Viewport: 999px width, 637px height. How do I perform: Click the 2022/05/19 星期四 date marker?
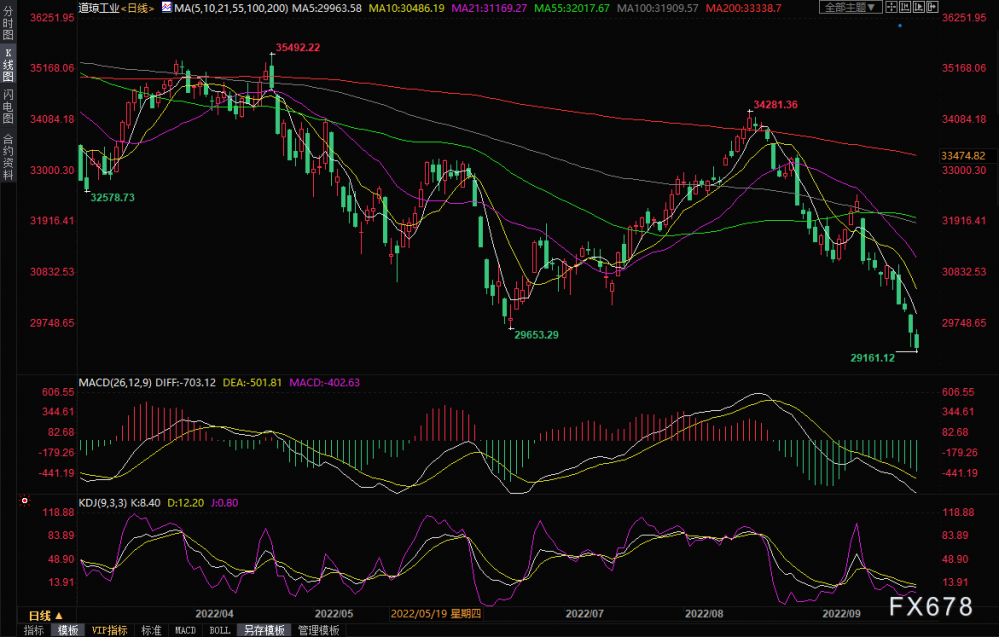(x=436, y=614)
